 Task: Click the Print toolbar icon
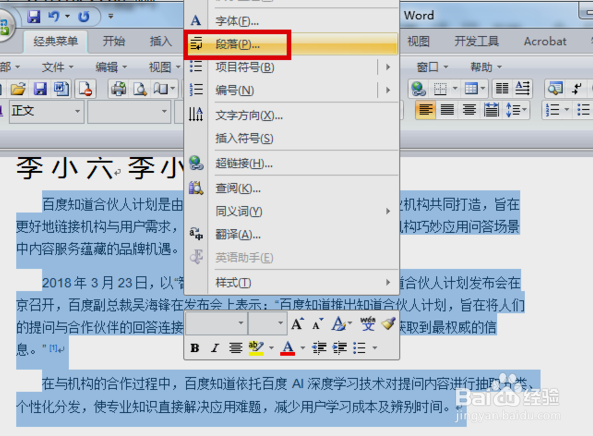tap(118, 89)
